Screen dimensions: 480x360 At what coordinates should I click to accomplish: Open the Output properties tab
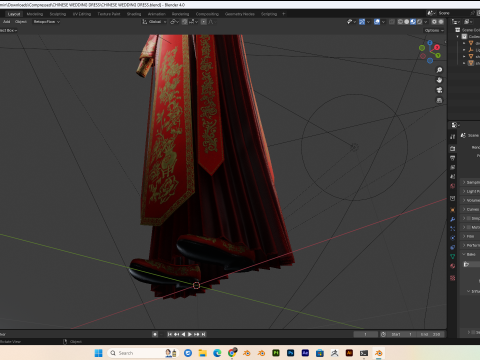point(452,158)
